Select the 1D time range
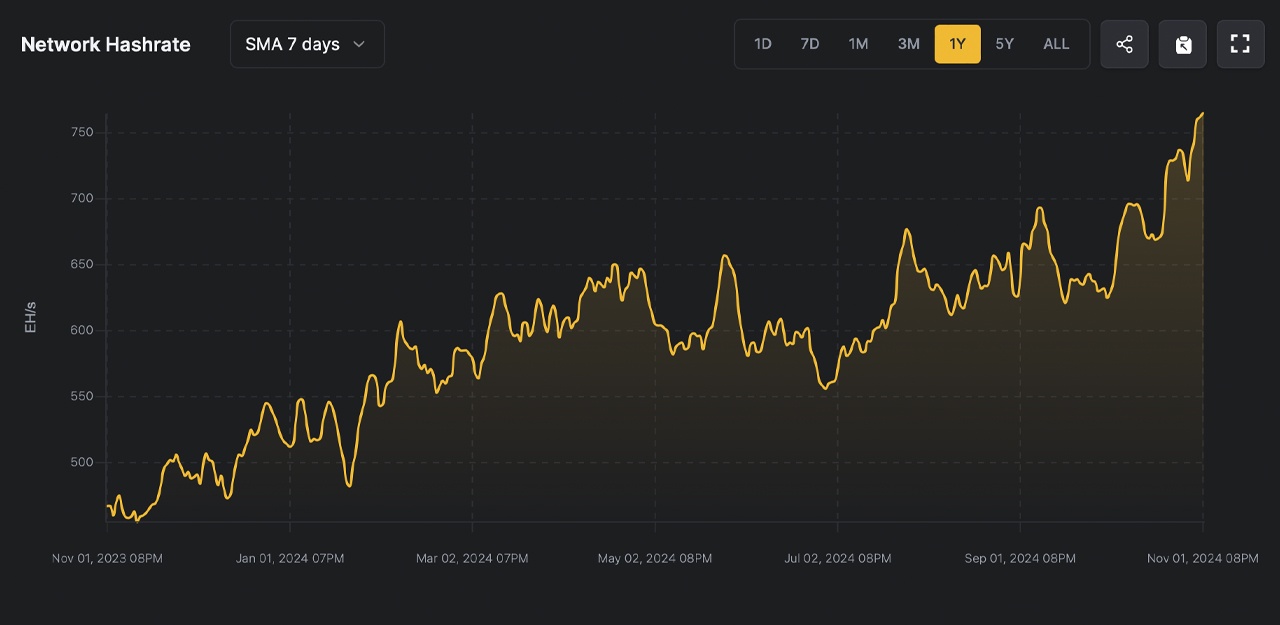The width and height of the screenshot is (1280, 625). 762,44
